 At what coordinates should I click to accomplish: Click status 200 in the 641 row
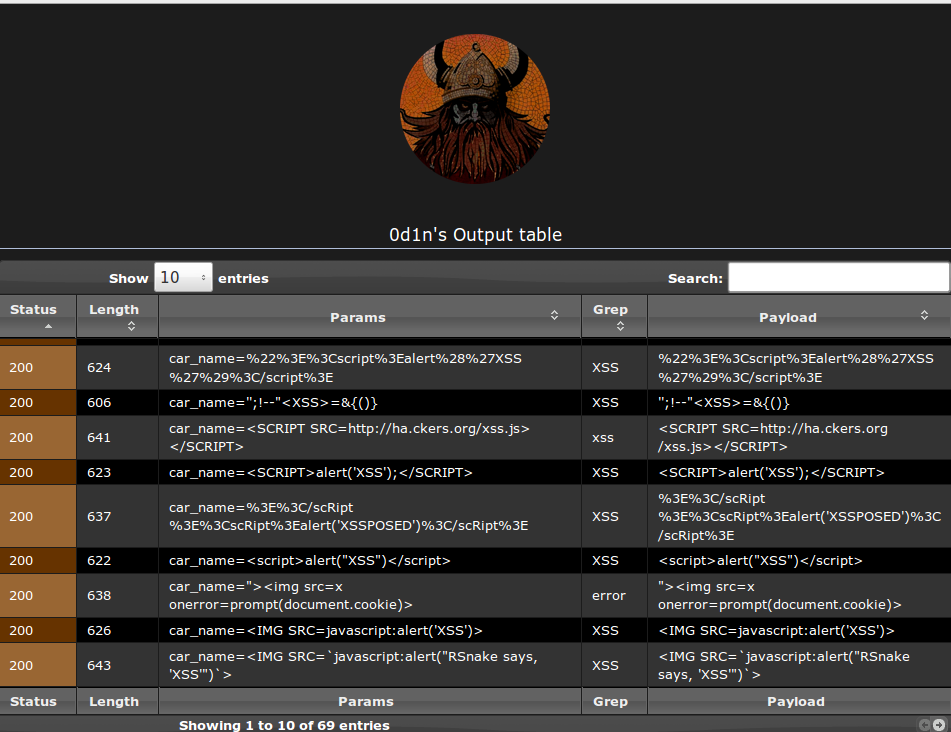38,437
